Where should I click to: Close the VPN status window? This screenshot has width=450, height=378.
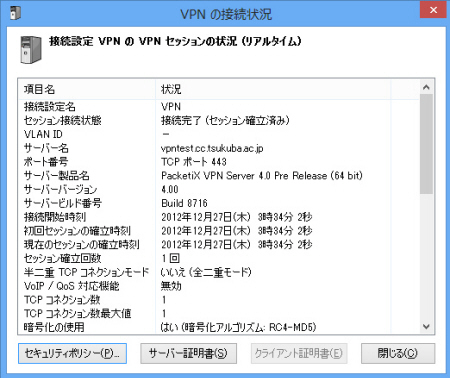coord(433,10)
